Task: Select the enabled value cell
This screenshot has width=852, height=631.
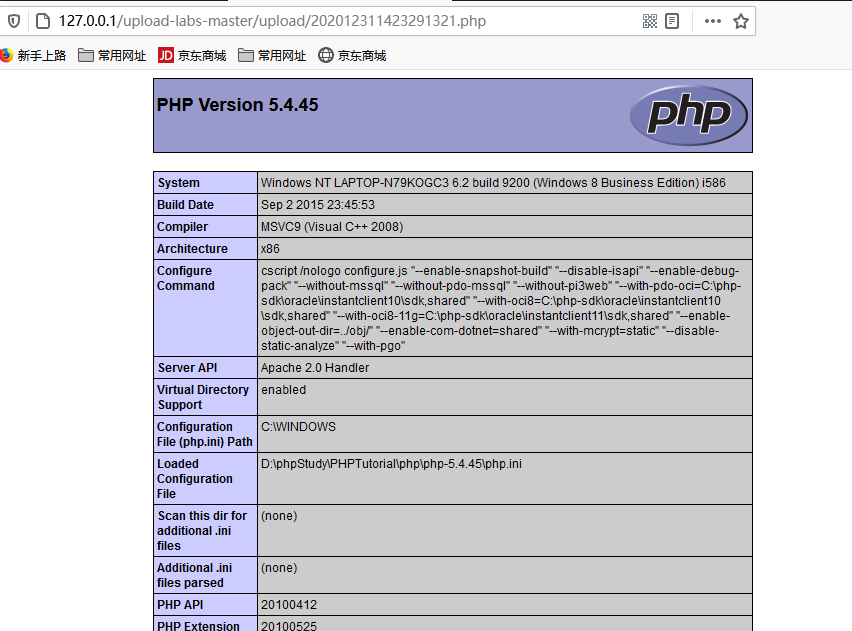Action: coord(505,397)
